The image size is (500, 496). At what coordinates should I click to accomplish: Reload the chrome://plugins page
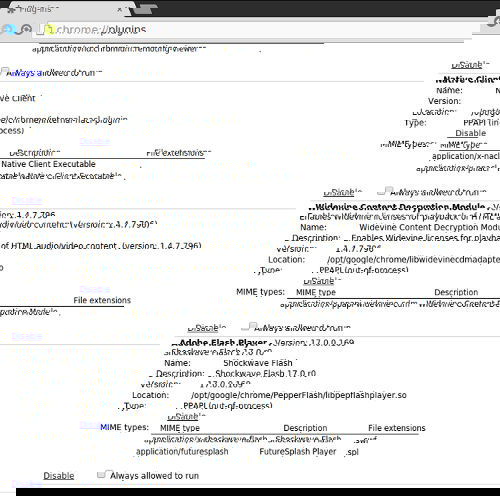24,30
